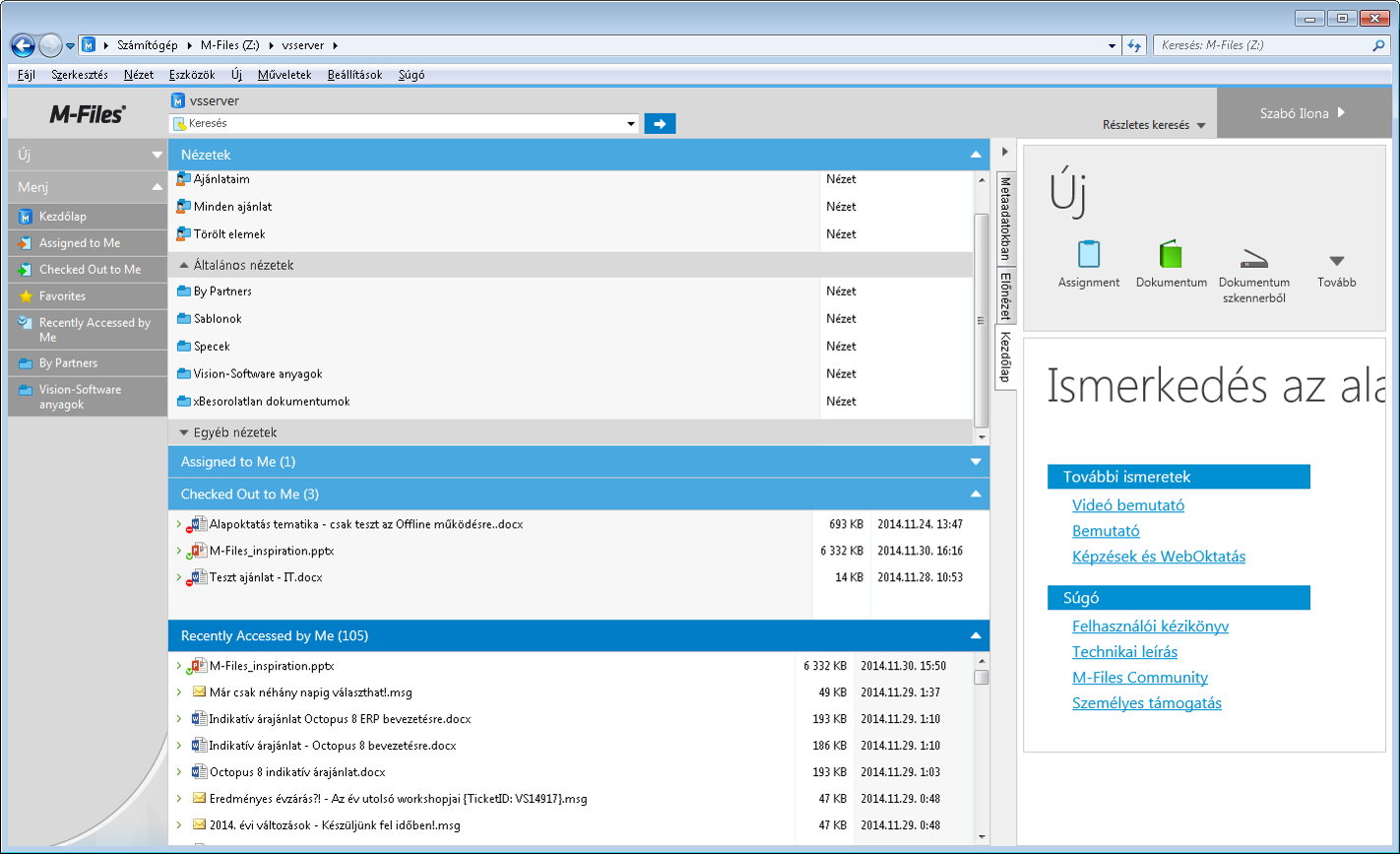Collapse Recently Accessed by Me (105) section

976,636
